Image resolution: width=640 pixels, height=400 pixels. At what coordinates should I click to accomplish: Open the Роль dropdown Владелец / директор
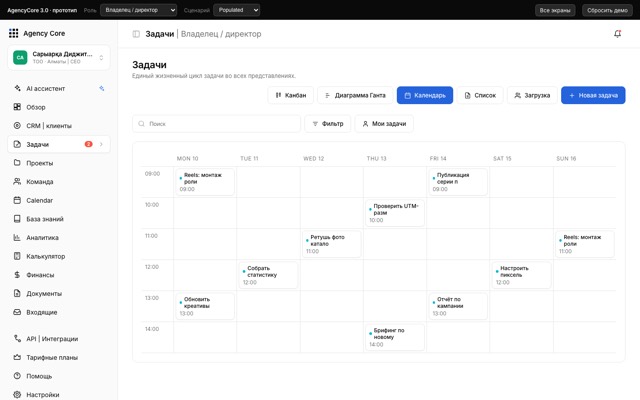coord(139,10)
